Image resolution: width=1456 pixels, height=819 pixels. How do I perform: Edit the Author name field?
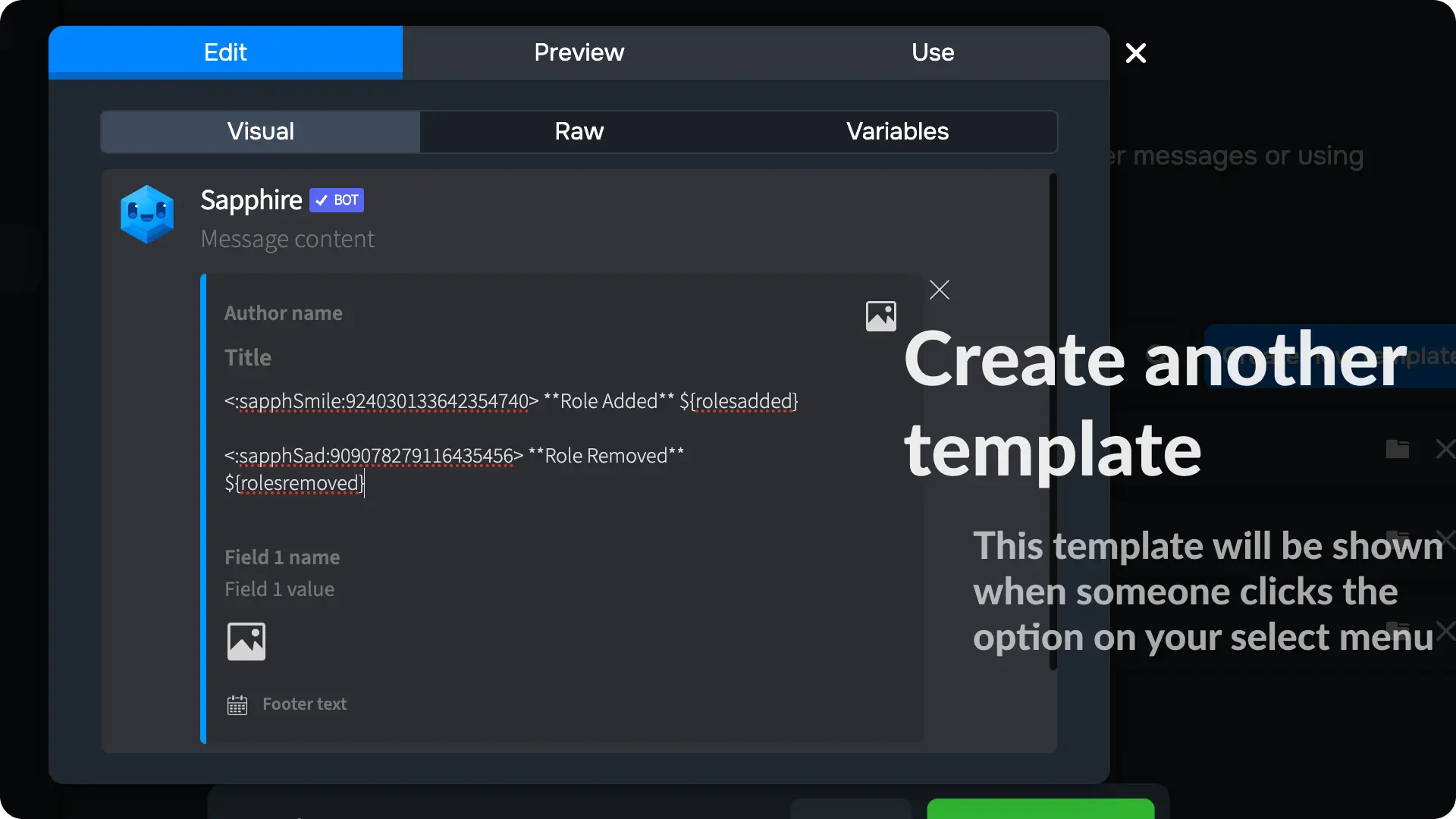[283, 313]
